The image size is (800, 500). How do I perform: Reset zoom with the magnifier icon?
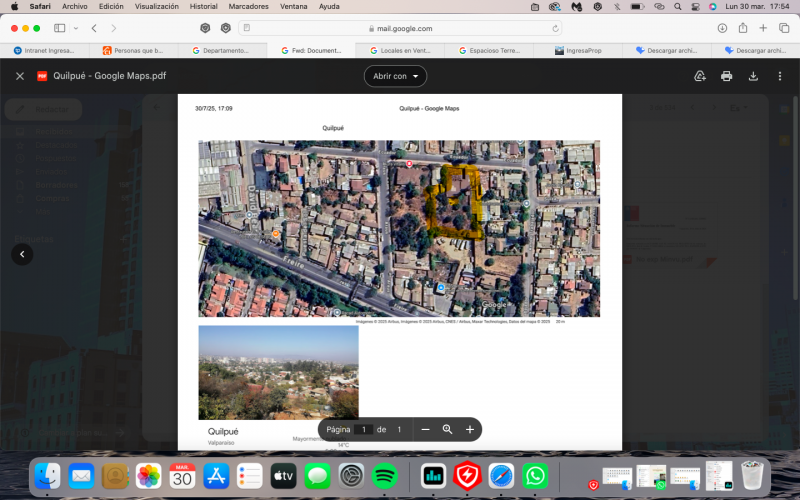coord(447,429)
